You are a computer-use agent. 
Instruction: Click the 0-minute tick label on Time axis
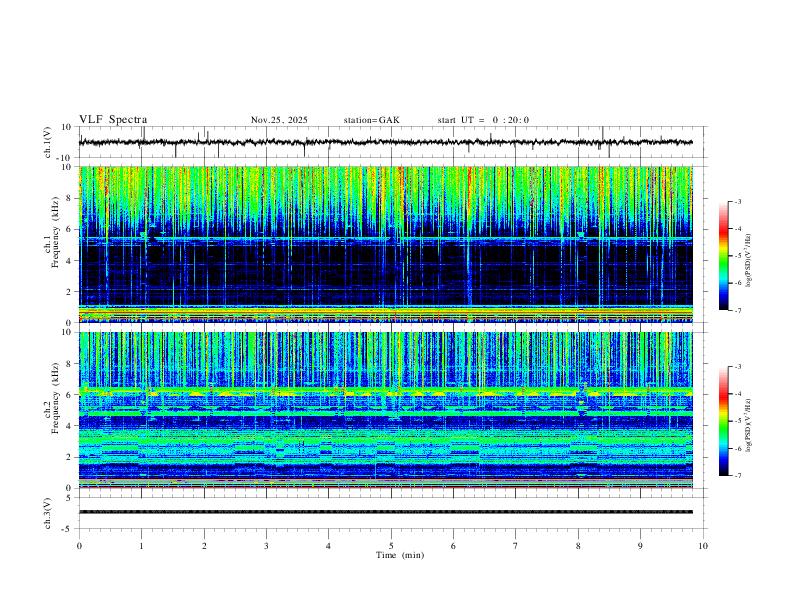pos(79,546)
